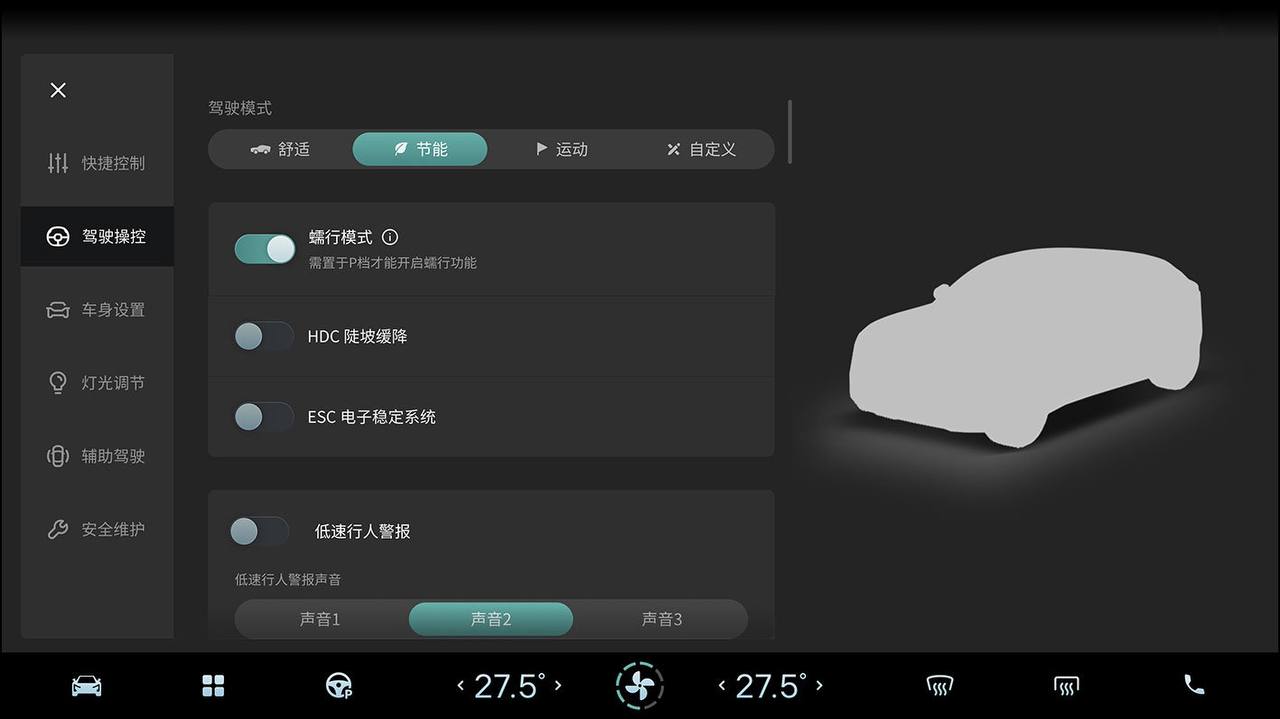This screenshot has height=719, width=1280.
Task: Click 驾驶模式 section heading
Action: pyautogui.click(x=240, y=108)
